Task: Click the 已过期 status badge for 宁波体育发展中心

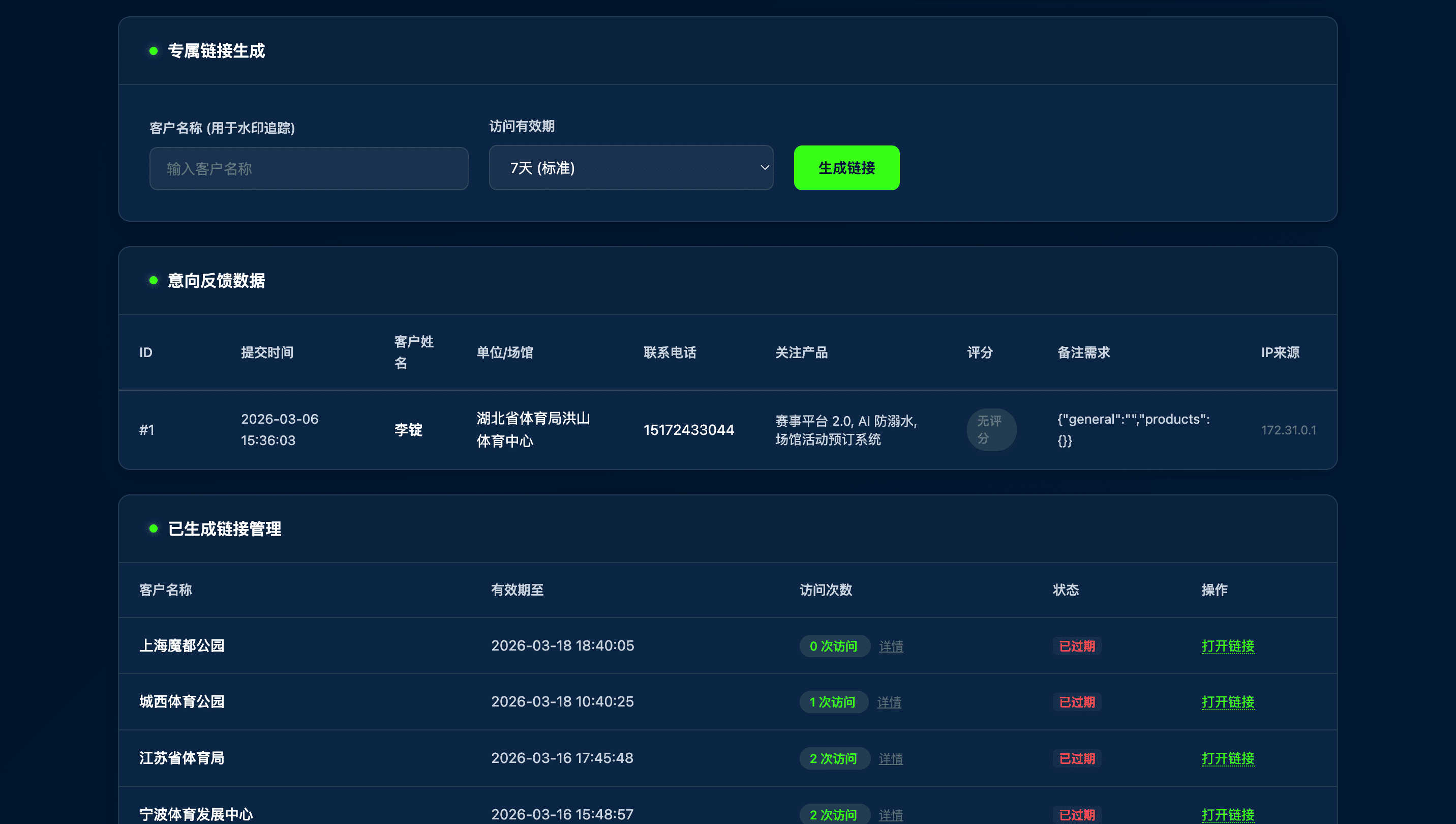Action: pos(1076,815)
